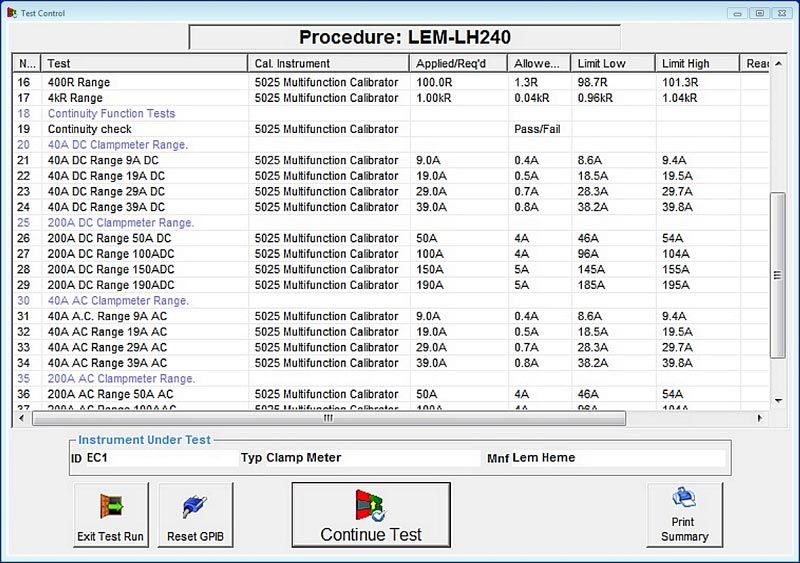
Task: Select '200A AC Clampmeter Range.' heading
Action: tap(391, 378)
